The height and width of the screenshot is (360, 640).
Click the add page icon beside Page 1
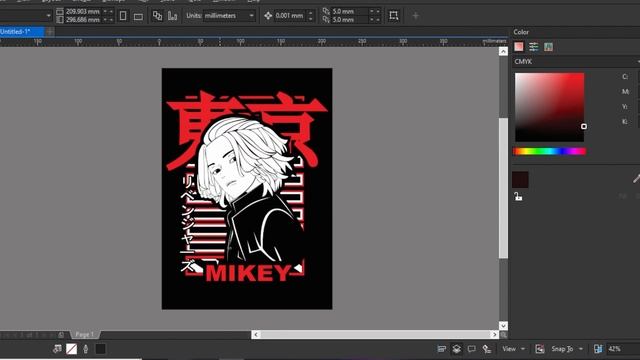61,335
